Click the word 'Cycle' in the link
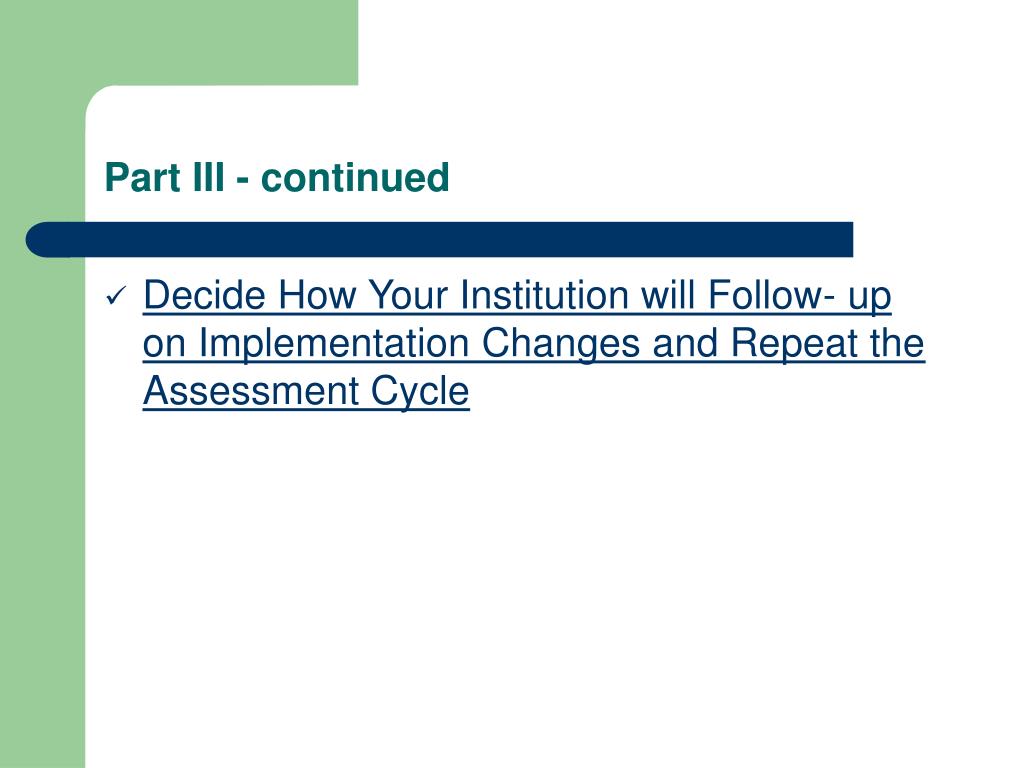1024x768 pixels. 420,391
